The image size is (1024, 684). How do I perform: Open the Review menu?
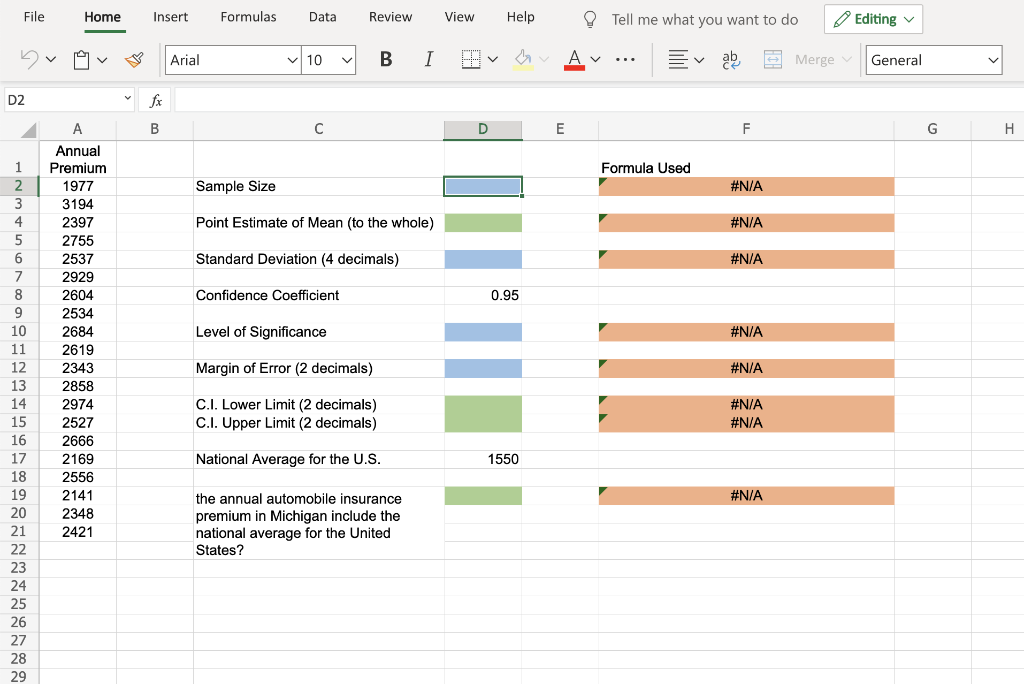click(390, 16)
